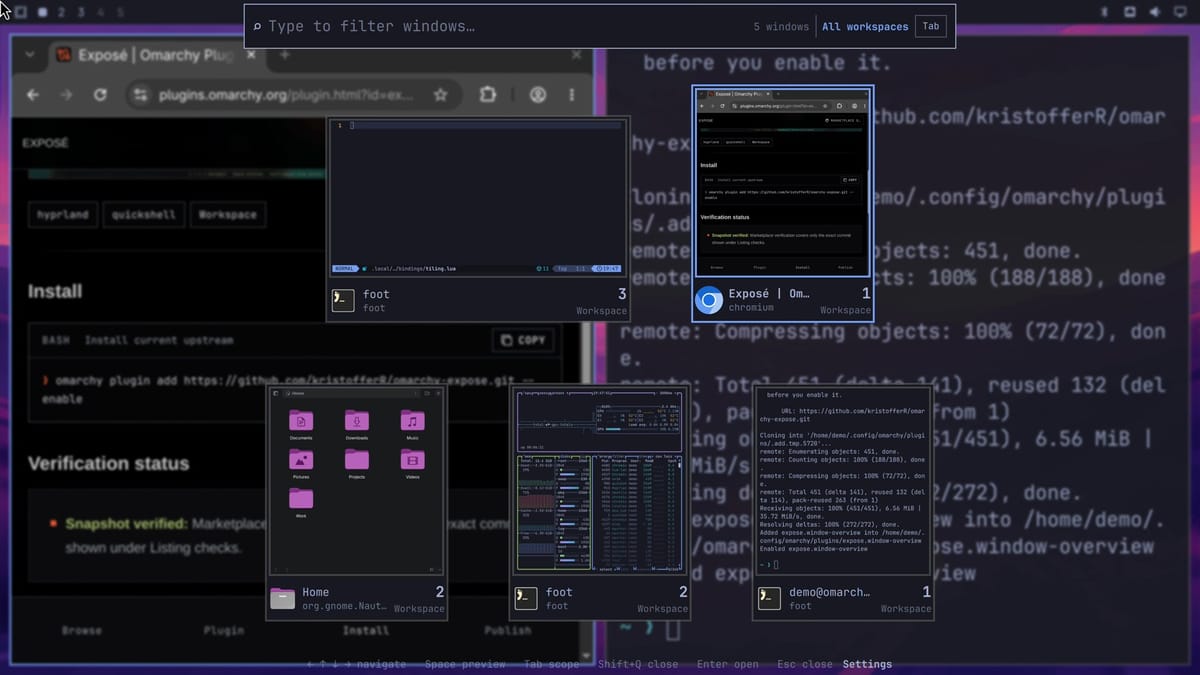Click 'Enter open' hint
Viewport: 1200px width, 675px height.
(x=728, y=664)
